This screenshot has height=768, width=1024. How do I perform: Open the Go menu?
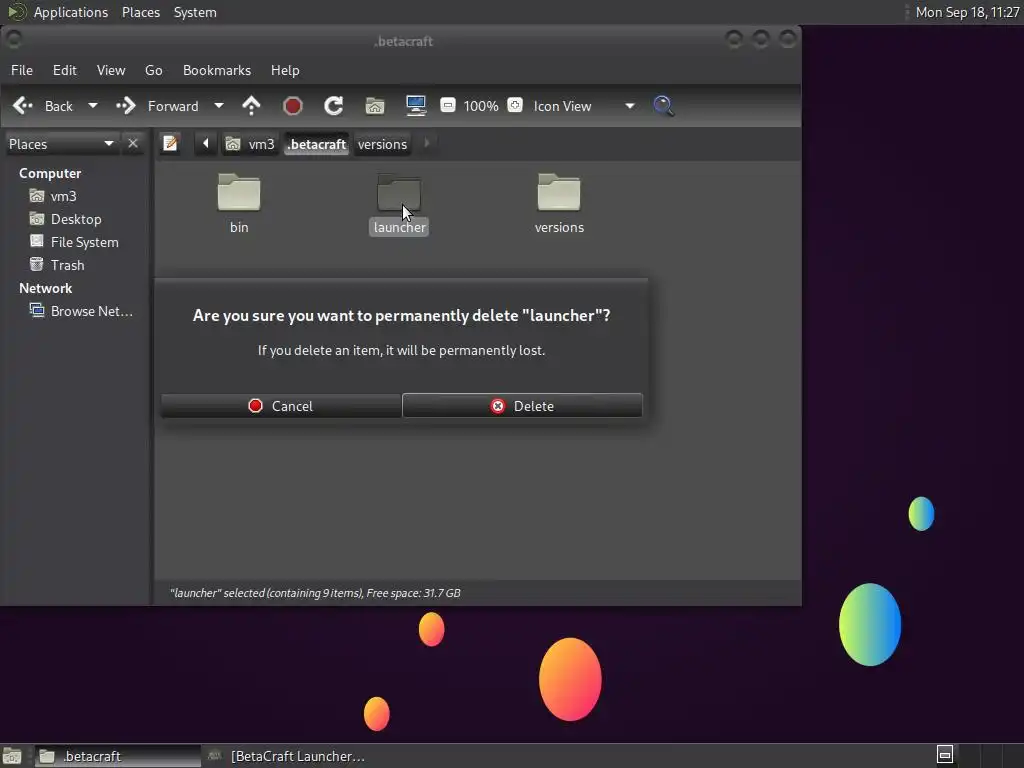(153, 70)
